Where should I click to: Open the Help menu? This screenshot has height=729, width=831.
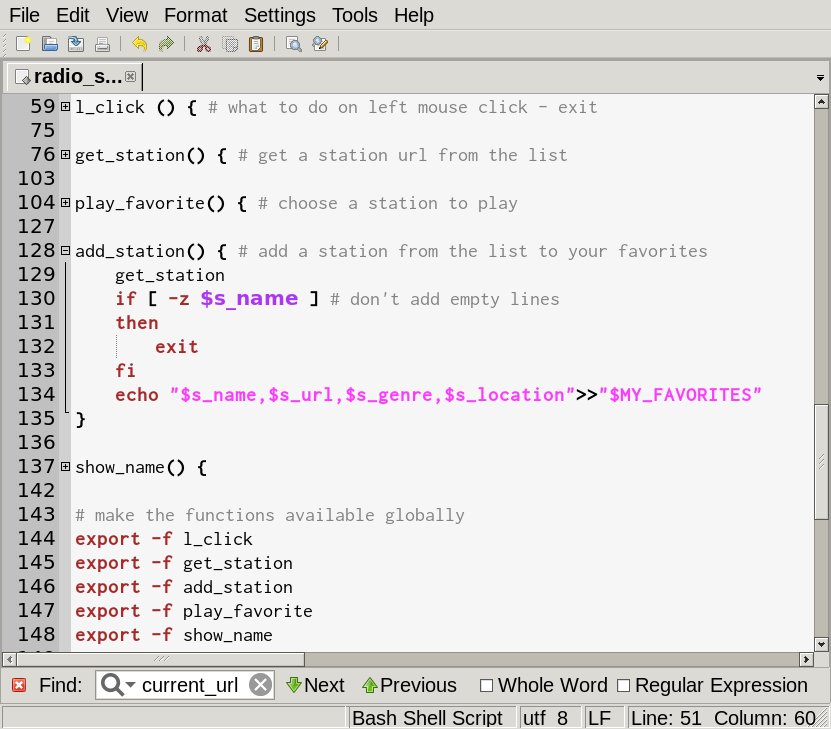click(413, 15)
